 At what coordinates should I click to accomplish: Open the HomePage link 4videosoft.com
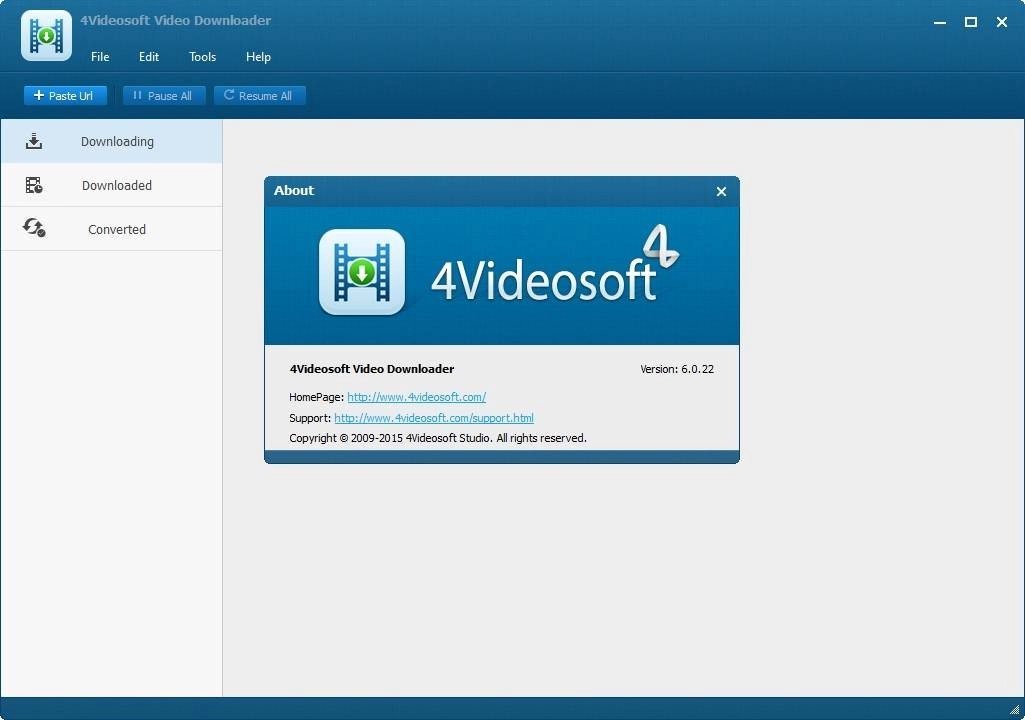click(x=416, y=397)
